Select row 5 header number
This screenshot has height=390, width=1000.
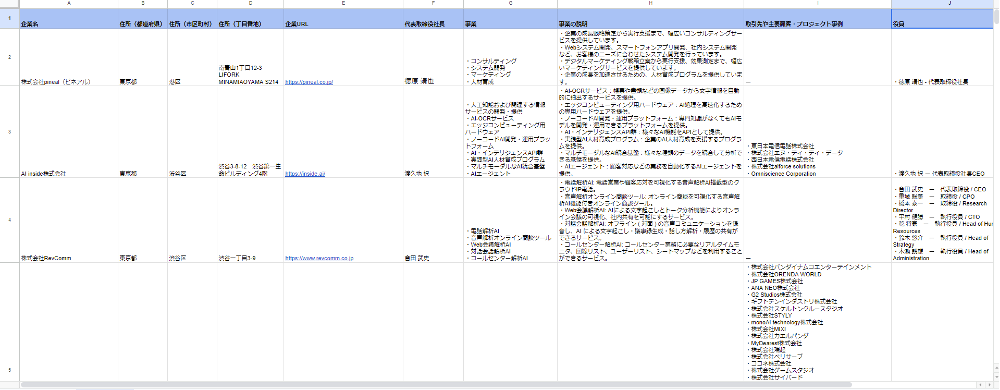pos(10,322)
